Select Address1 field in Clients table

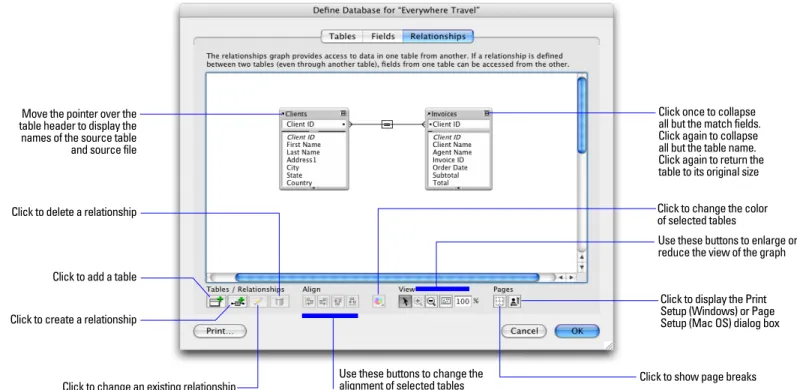pyautogui.click(x=300, y=160)
